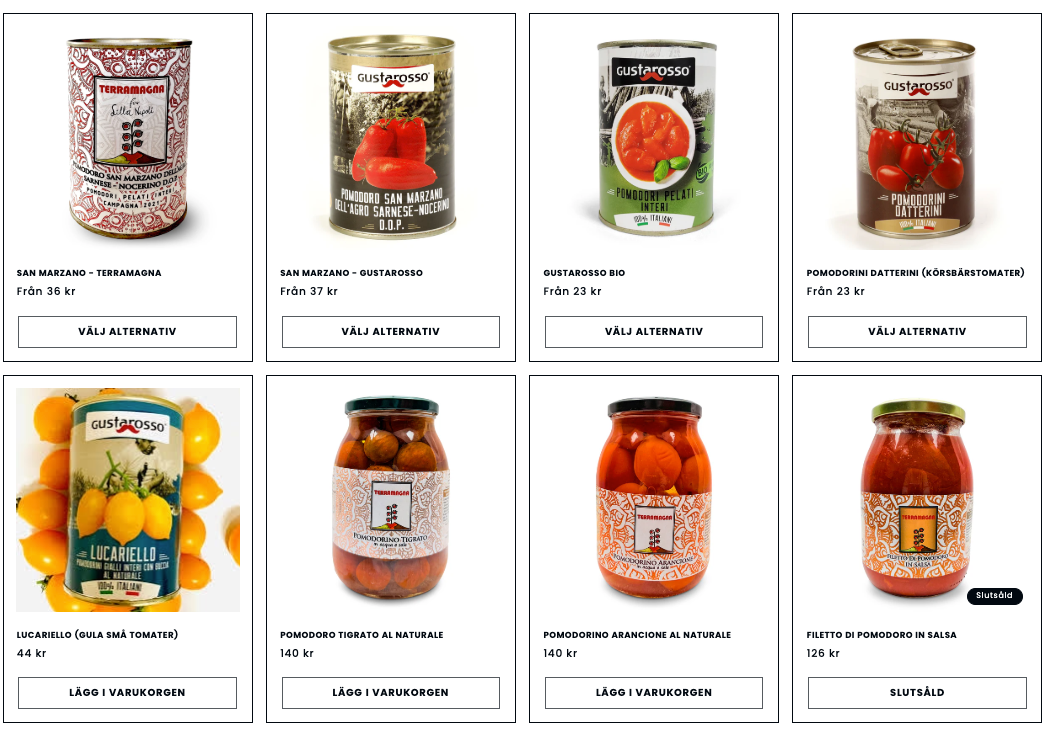Open the San Marzano Terramagna can image
Screen dimensions: 1049x744
pos(128,138)
